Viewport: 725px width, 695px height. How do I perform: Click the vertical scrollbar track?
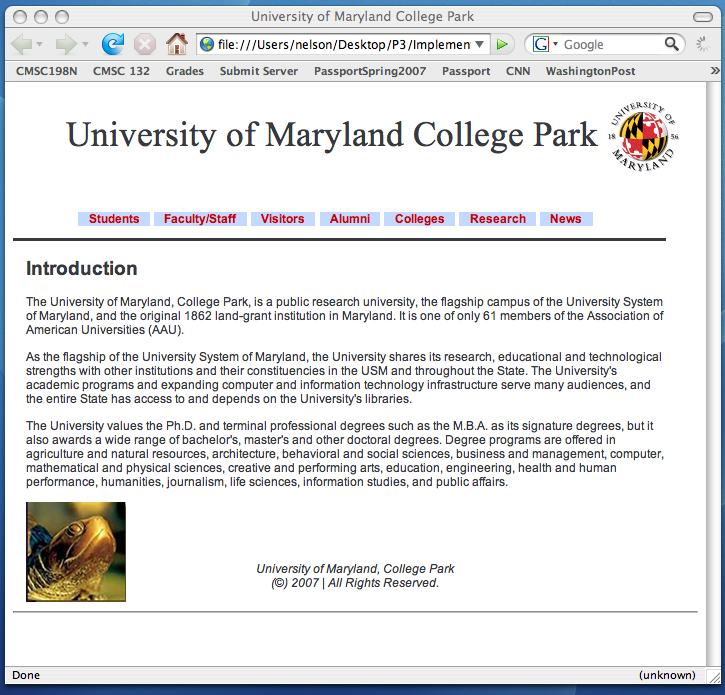tap(713, 374)
